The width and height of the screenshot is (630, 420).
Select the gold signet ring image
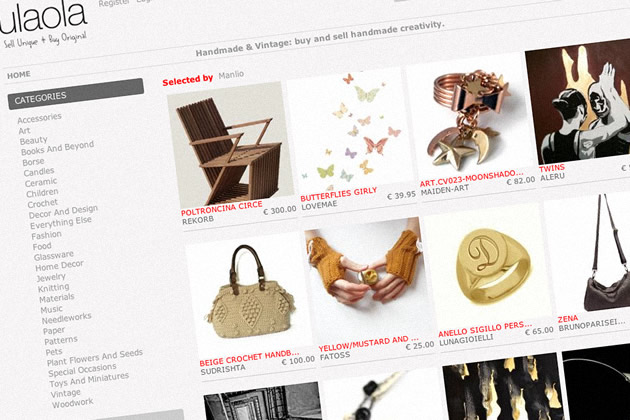[x=488, y=268]
